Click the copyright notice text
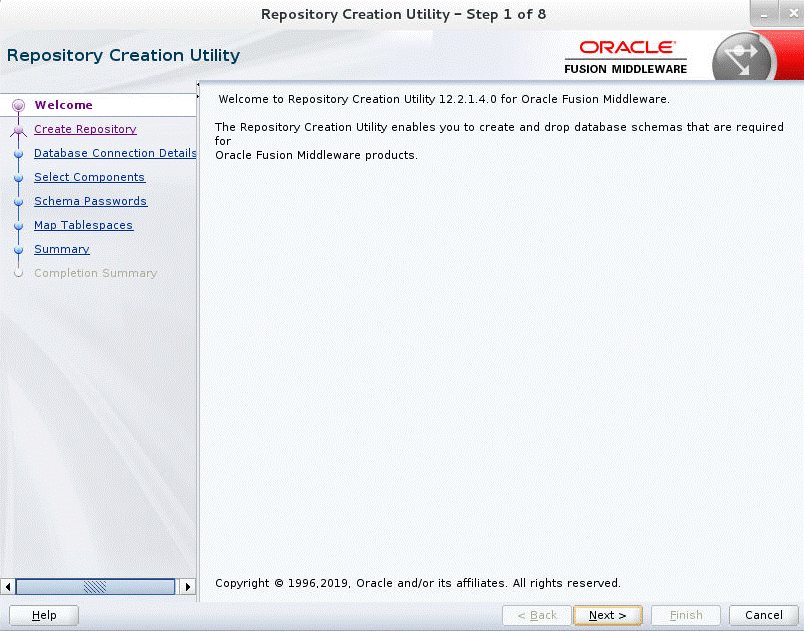The height and width of the screenshot is (631, 804). [418, 583]
